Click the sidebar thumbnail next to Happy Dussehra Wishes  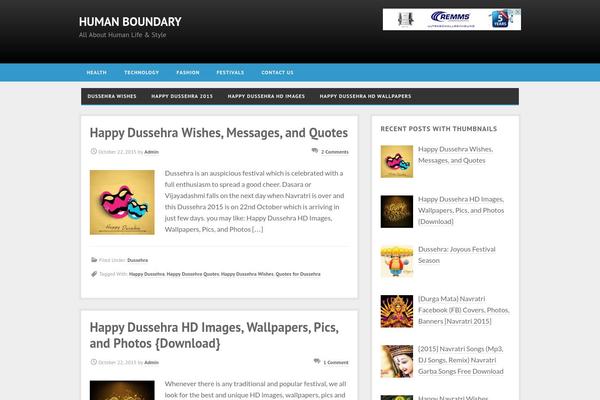pyautogui.click(x=396, y=161)
